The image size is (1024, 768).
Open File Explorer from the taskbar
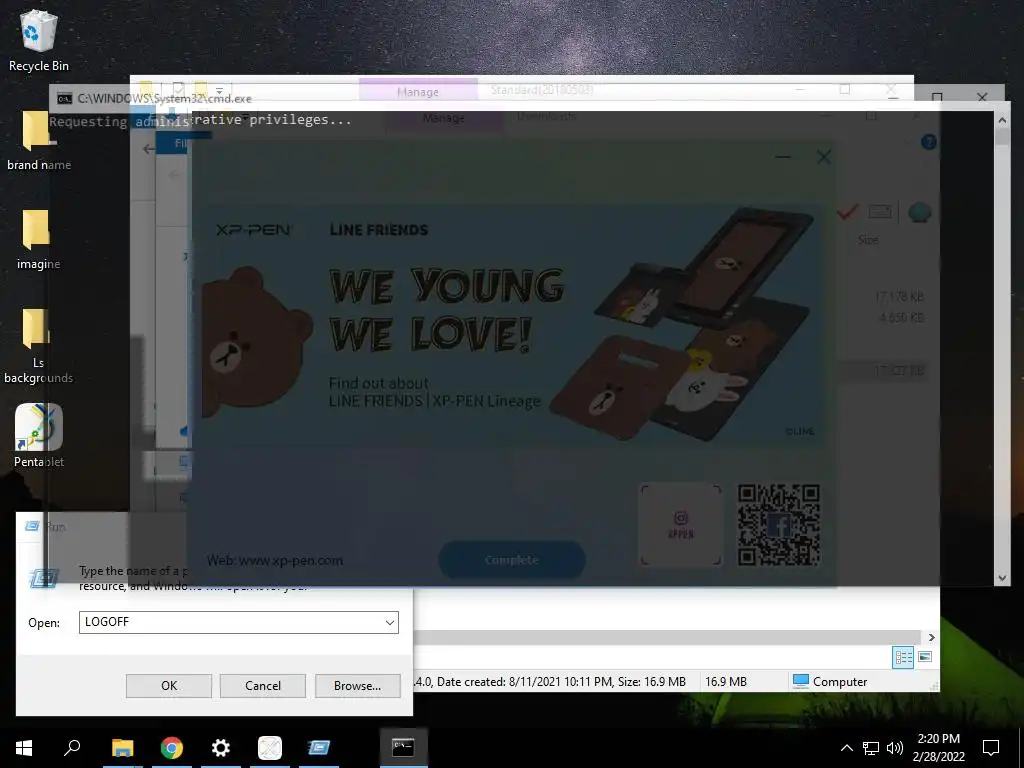coord(122,747)
